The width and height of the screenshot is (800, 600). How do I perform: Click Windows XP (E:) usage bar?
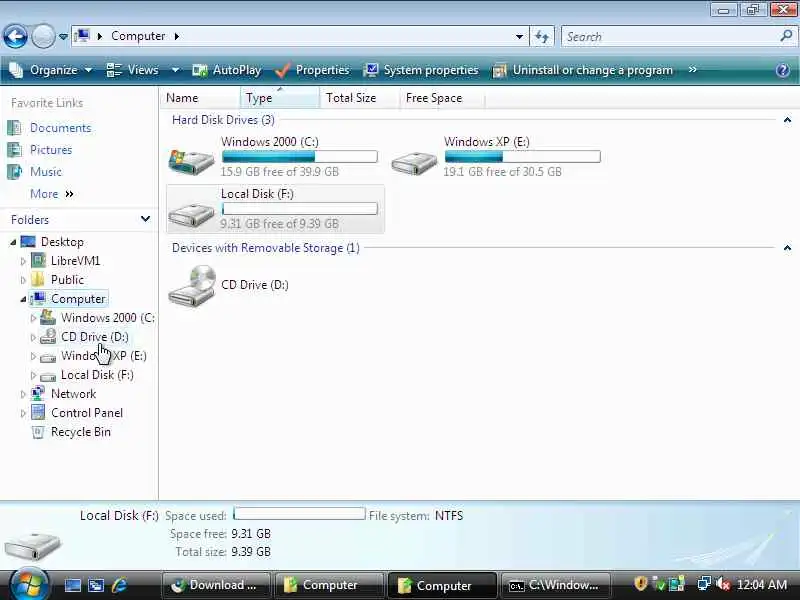522,157
